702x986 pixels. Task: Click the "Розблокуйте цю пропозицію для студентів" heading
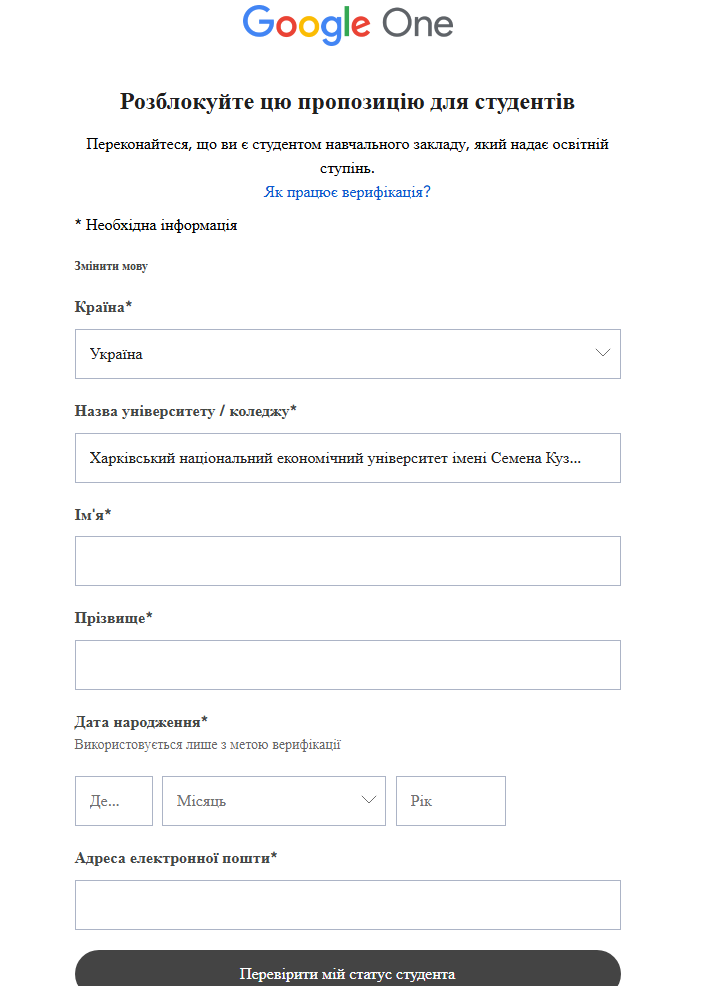[347, 101]
